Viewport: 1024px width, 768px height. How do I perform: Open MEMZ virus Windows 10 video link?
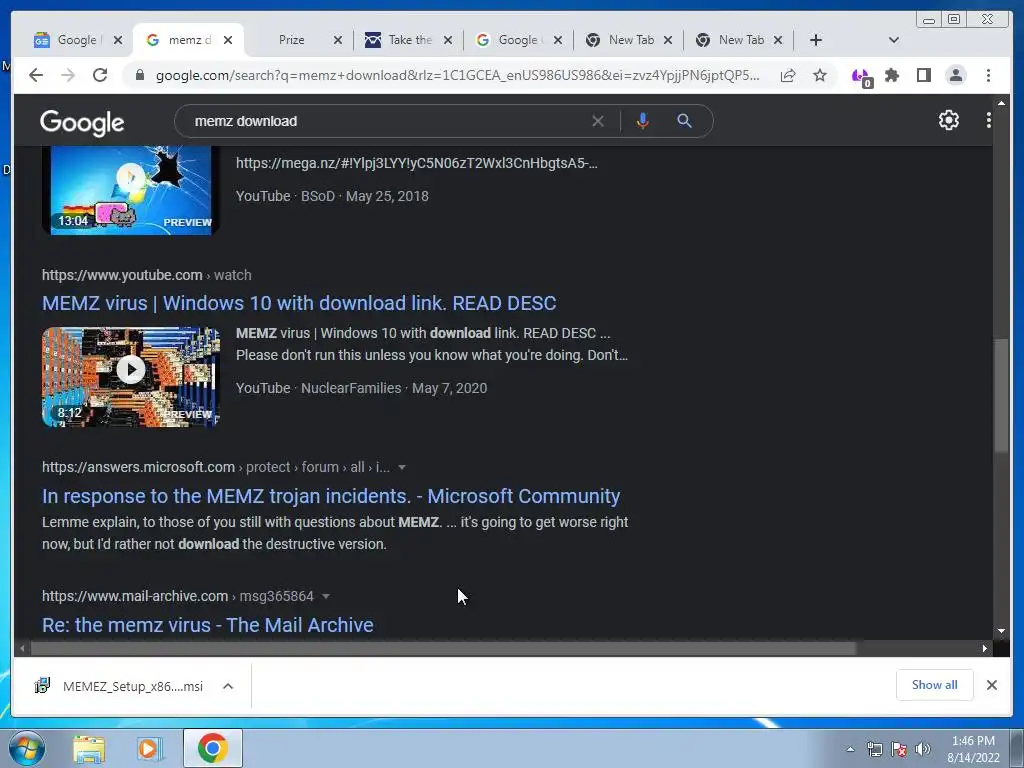pos(299,303)
